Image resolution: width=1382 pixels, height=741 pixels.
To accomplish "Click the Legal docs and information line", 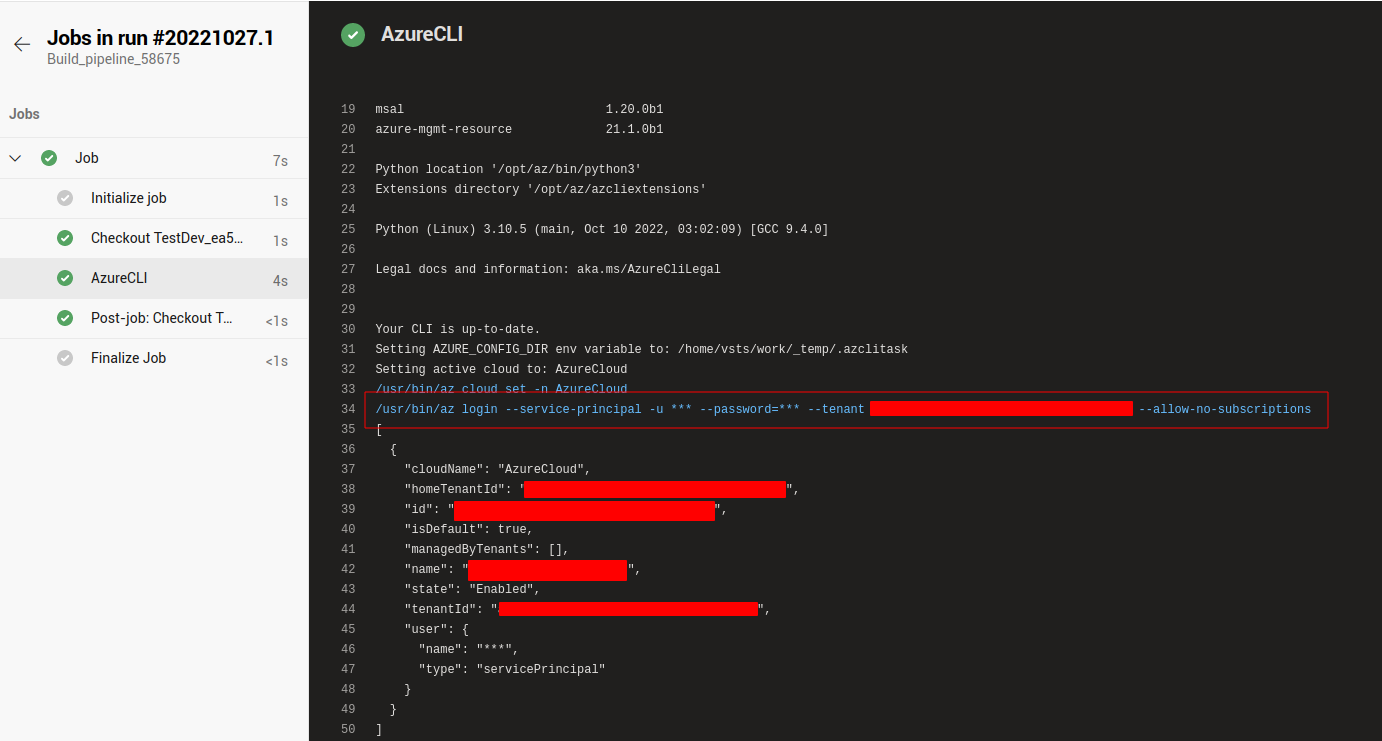I will (547, 269).
